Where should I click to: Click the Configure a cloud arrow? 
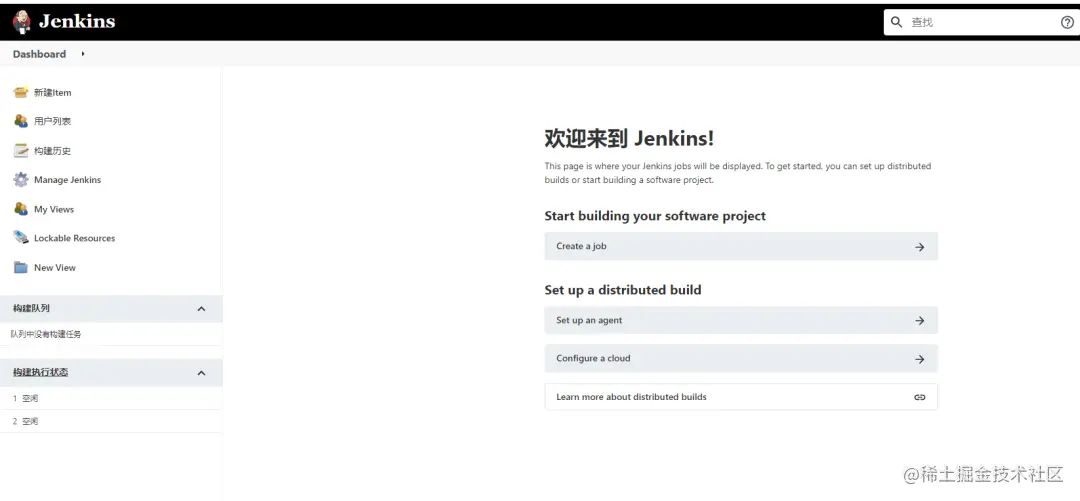click(920, 359)
